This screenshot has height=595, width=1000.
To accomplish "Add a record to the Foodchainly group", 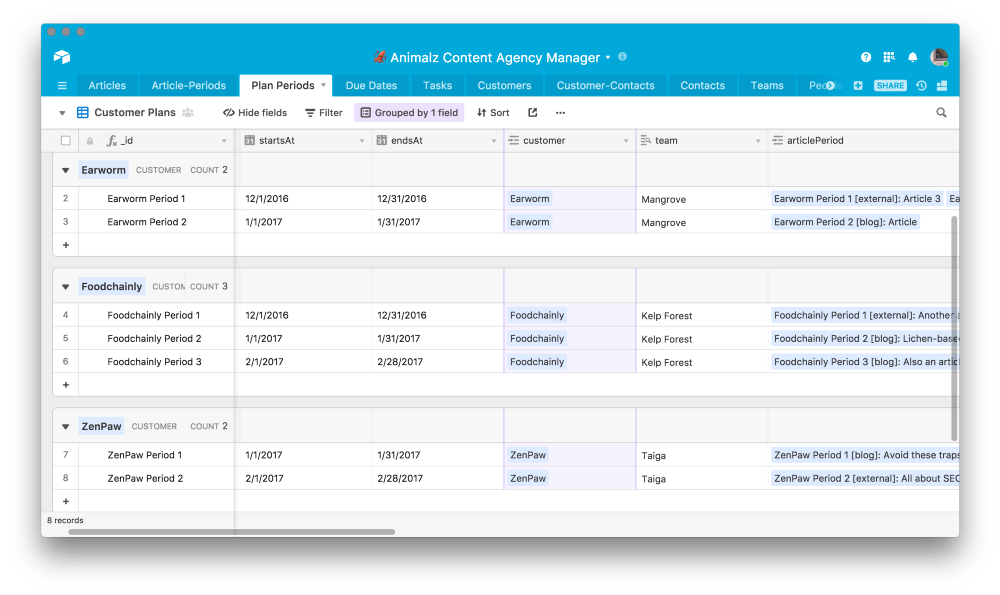I will coord(66,385).
